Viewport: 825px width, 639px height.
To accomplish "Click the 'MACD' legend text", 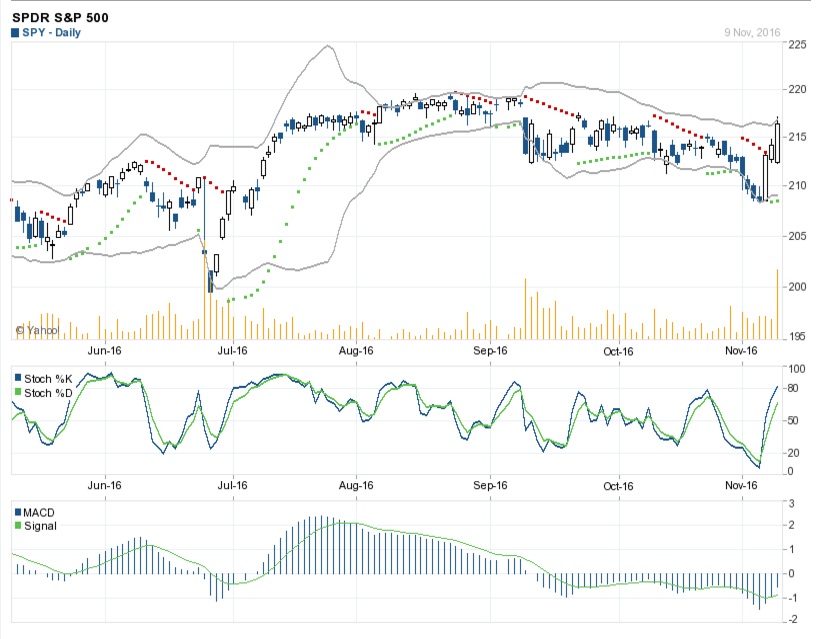I will pyautogui.click(x=39, y=512).
